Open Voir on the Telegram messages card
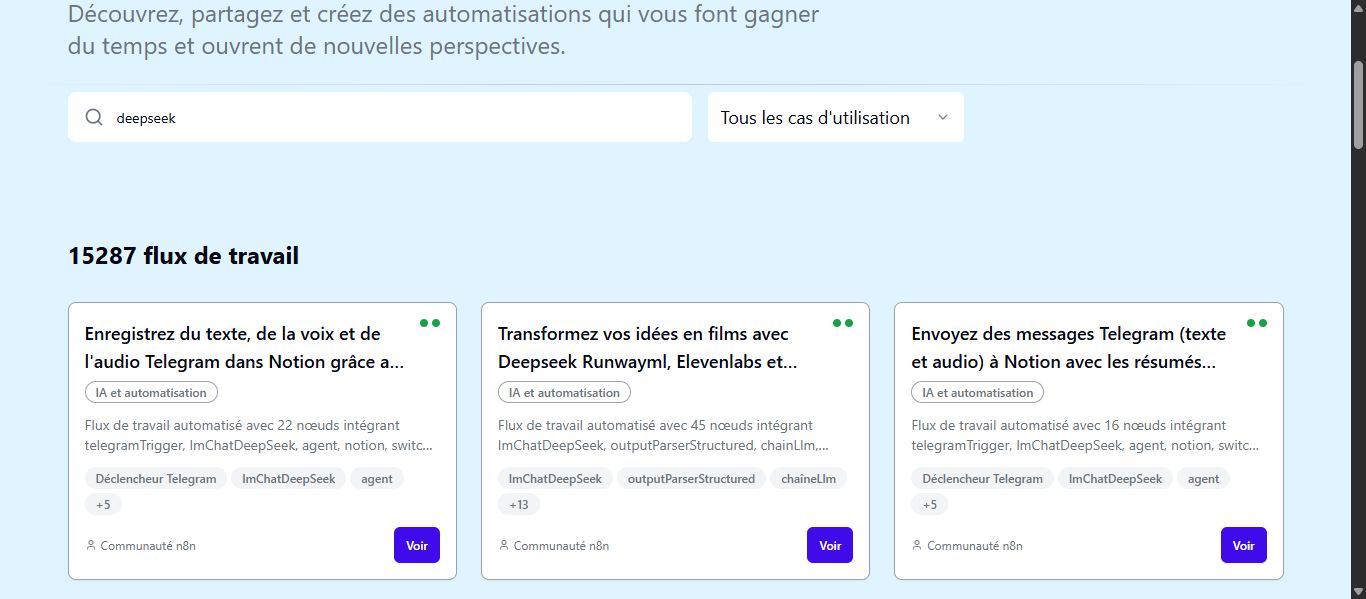The image size is (1366, 599). pyautogui.click(x=1244, y=545)
